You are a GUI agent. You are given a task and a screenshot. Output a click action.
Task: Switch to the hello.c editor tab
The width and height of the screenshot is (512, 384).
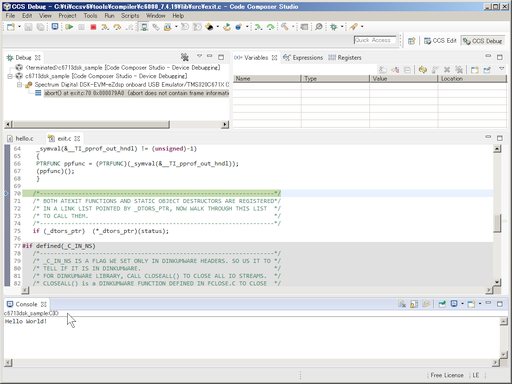[x=21, y=138]
